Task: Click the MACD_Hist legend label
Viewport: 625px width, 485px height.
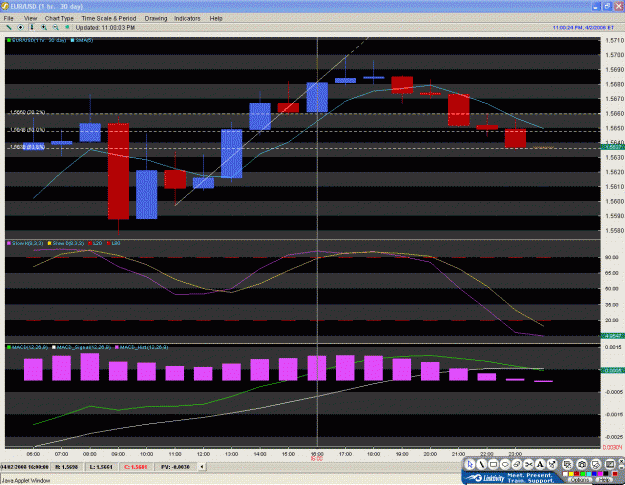Action: click(x=144, y=348)
